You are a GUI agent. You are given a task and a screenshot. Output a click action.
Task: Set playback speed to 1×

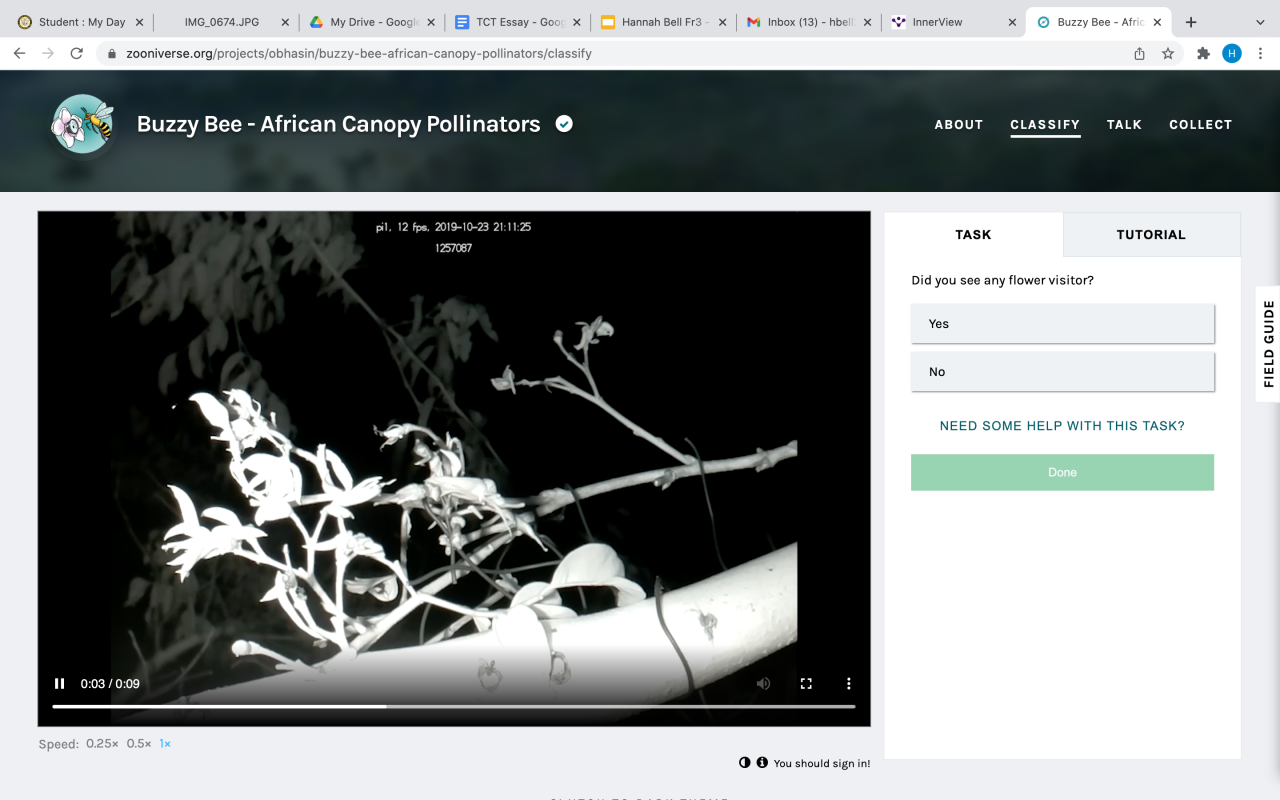(165, 744)
